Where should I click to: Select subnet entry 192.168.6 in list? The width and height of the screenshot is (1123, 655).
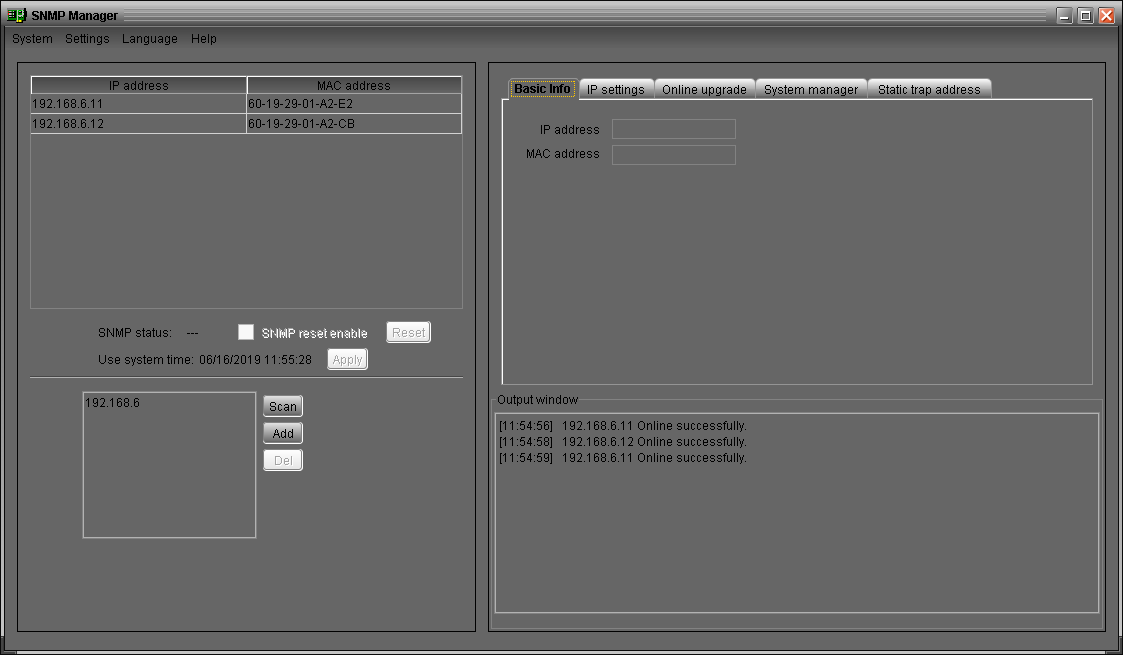(x=112, y=403)
